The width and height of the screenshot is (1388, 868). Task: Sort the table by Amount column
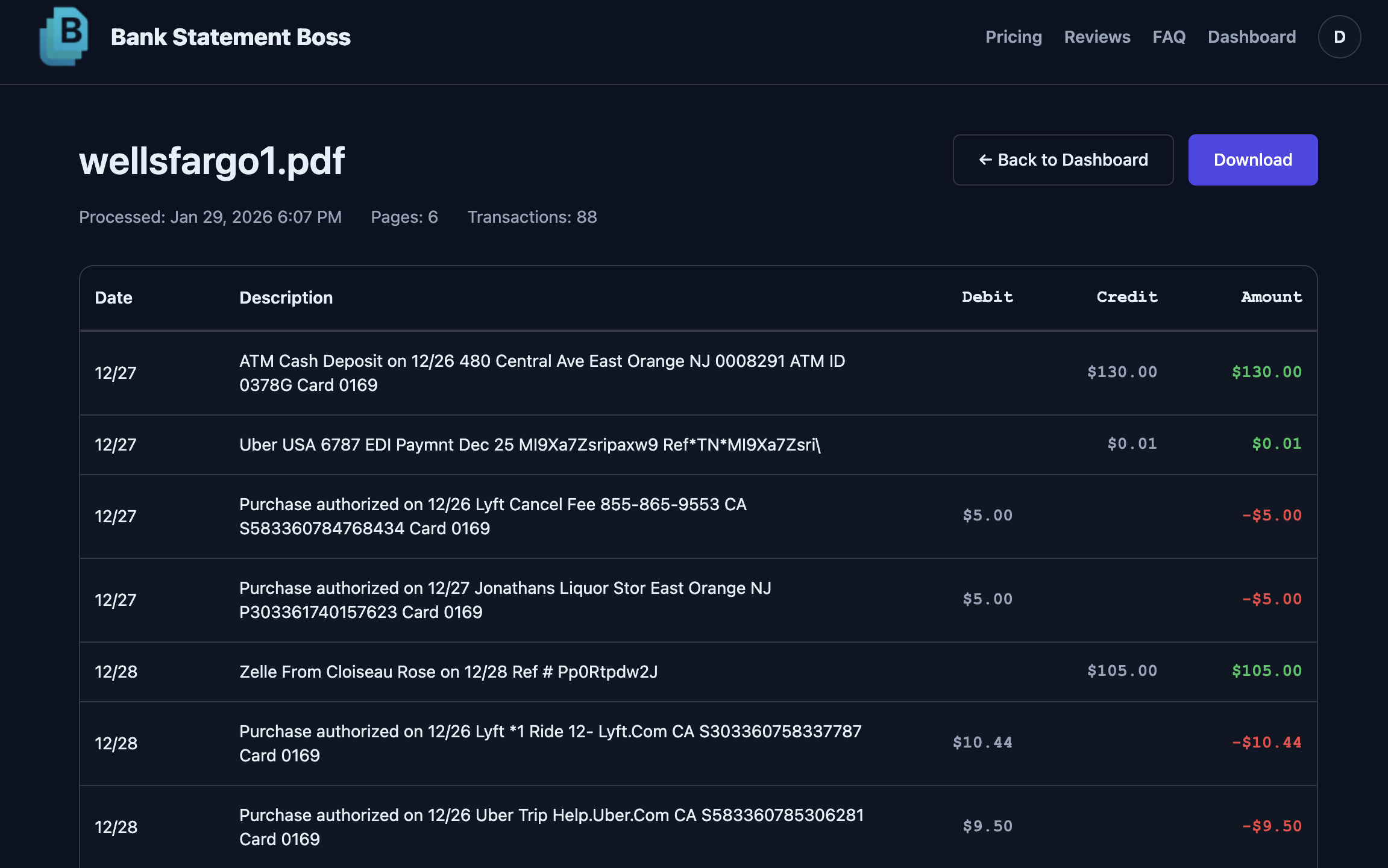point(1272,297)
